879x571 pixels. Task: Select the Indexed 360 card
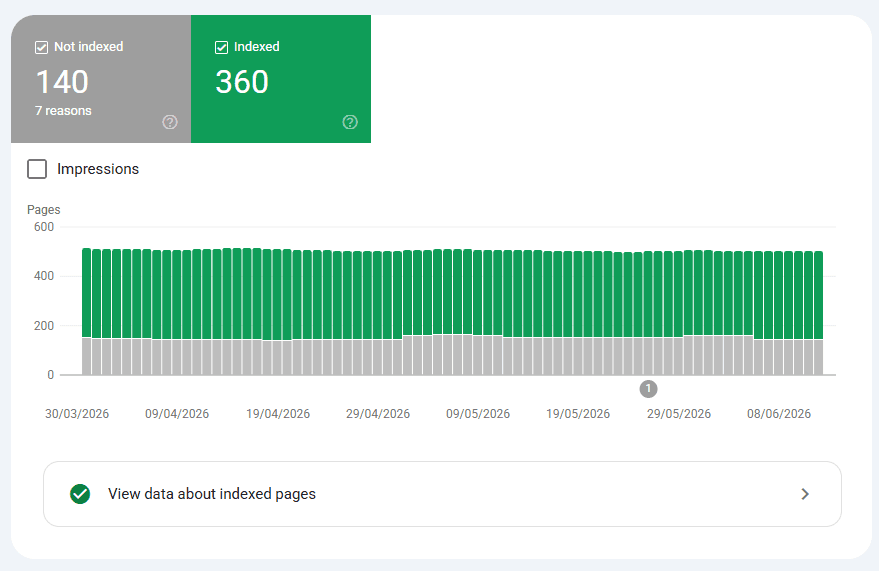pos(281,79)
